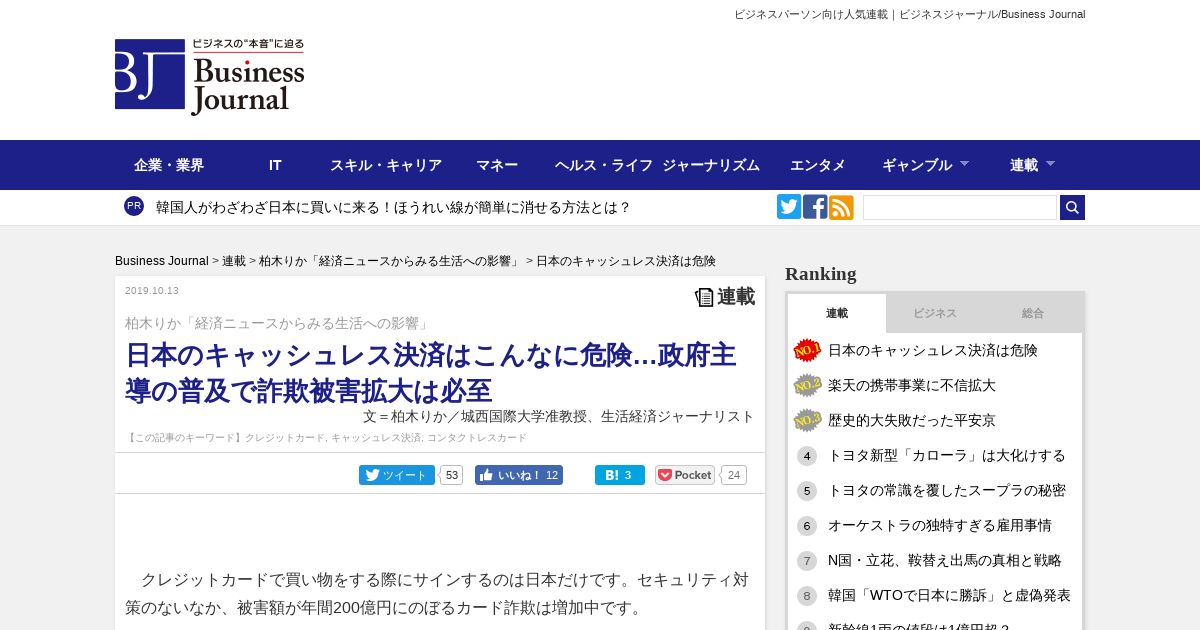Click the コンタクトレスカード keyword
Image resolution: width=1200 pixels, height=630 pixels.
477,438
